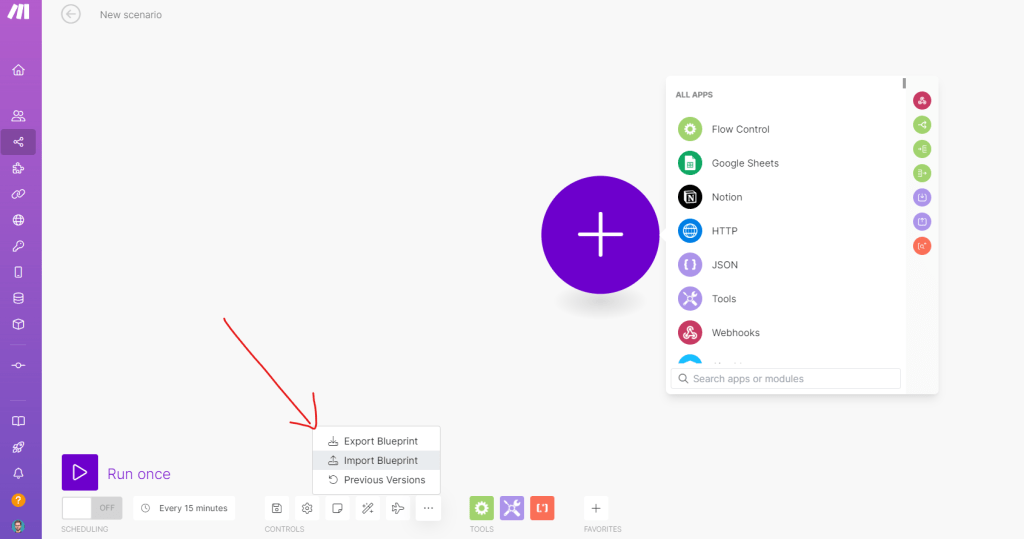Add a favorite with the plus button

(x=595, y=508)
